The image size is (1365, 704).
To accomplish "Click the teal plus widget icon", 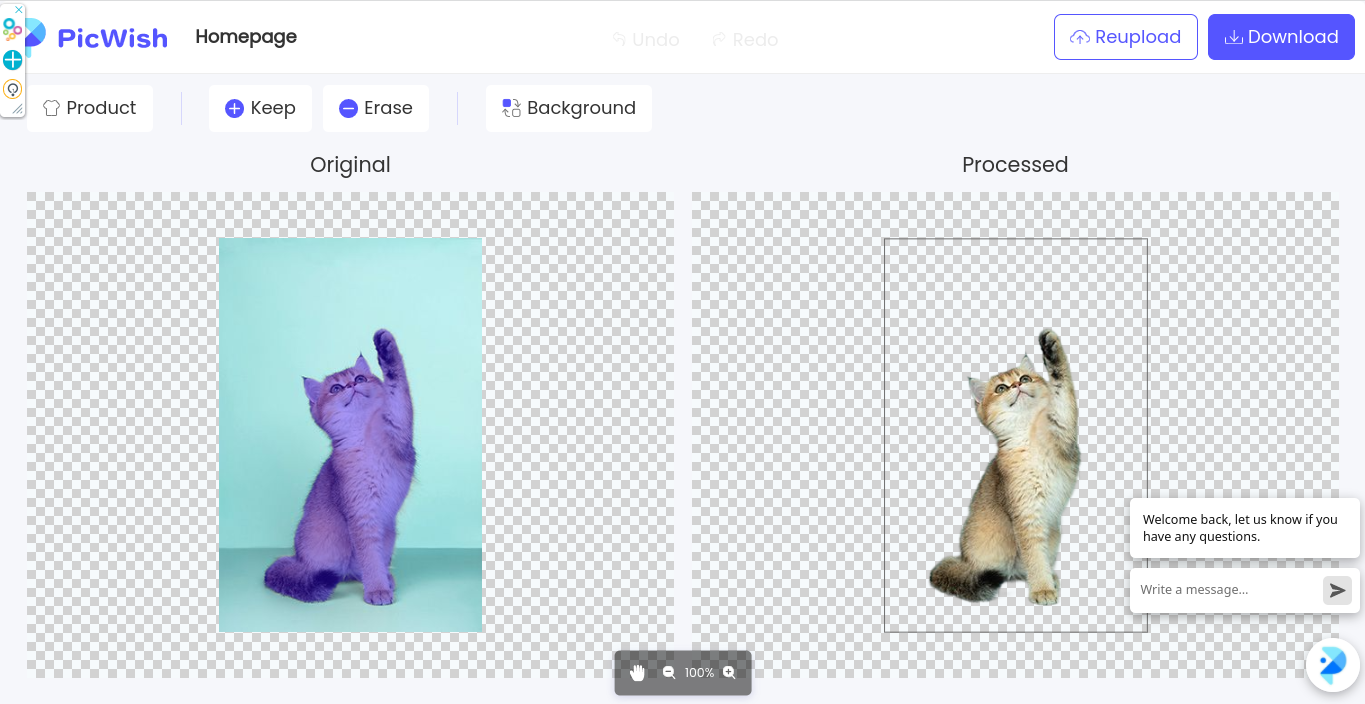I will tap(12, 60).
